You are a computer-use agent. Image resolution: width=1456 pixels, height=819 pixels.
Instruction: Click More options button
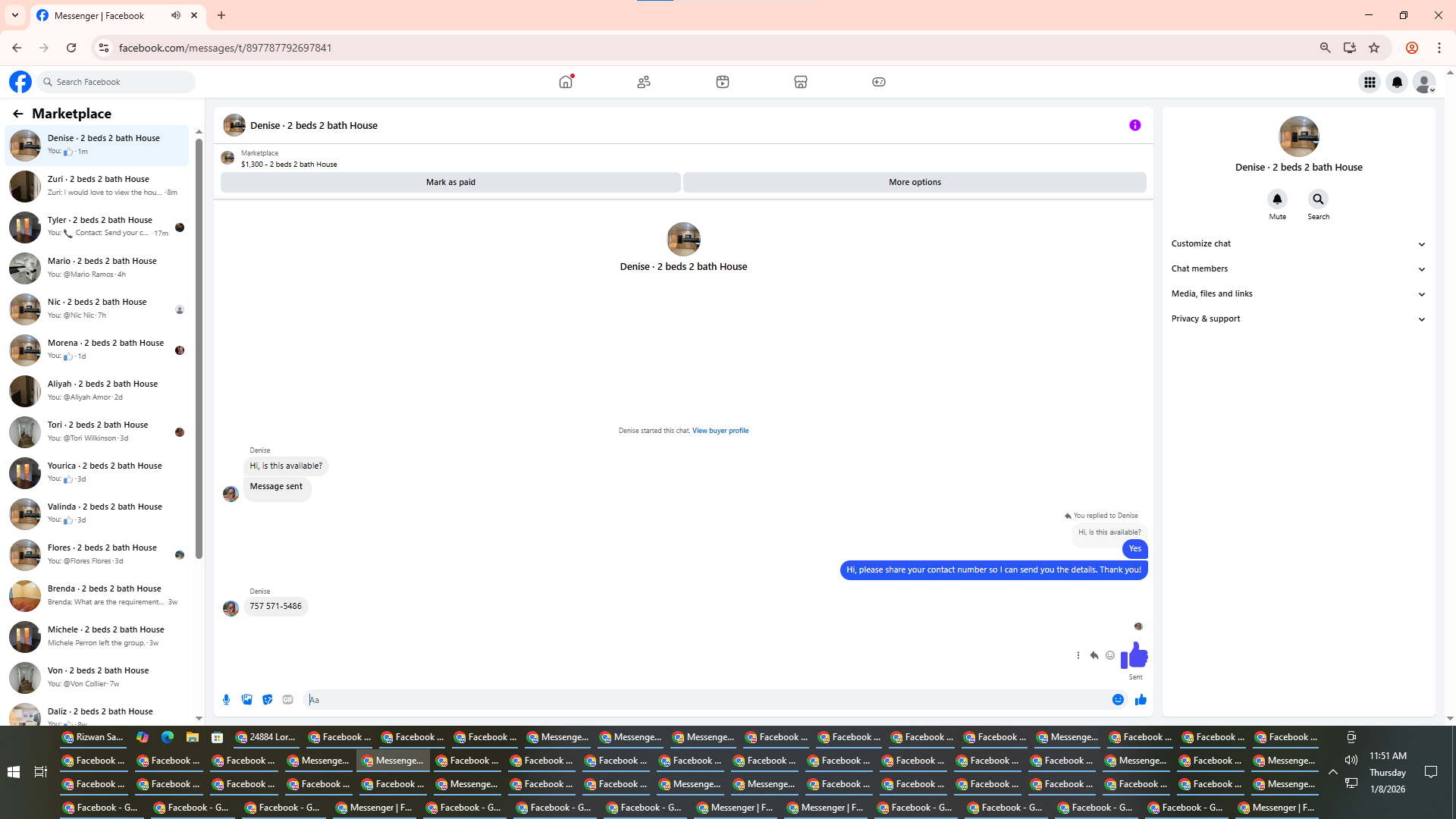[x=915, y=182]
